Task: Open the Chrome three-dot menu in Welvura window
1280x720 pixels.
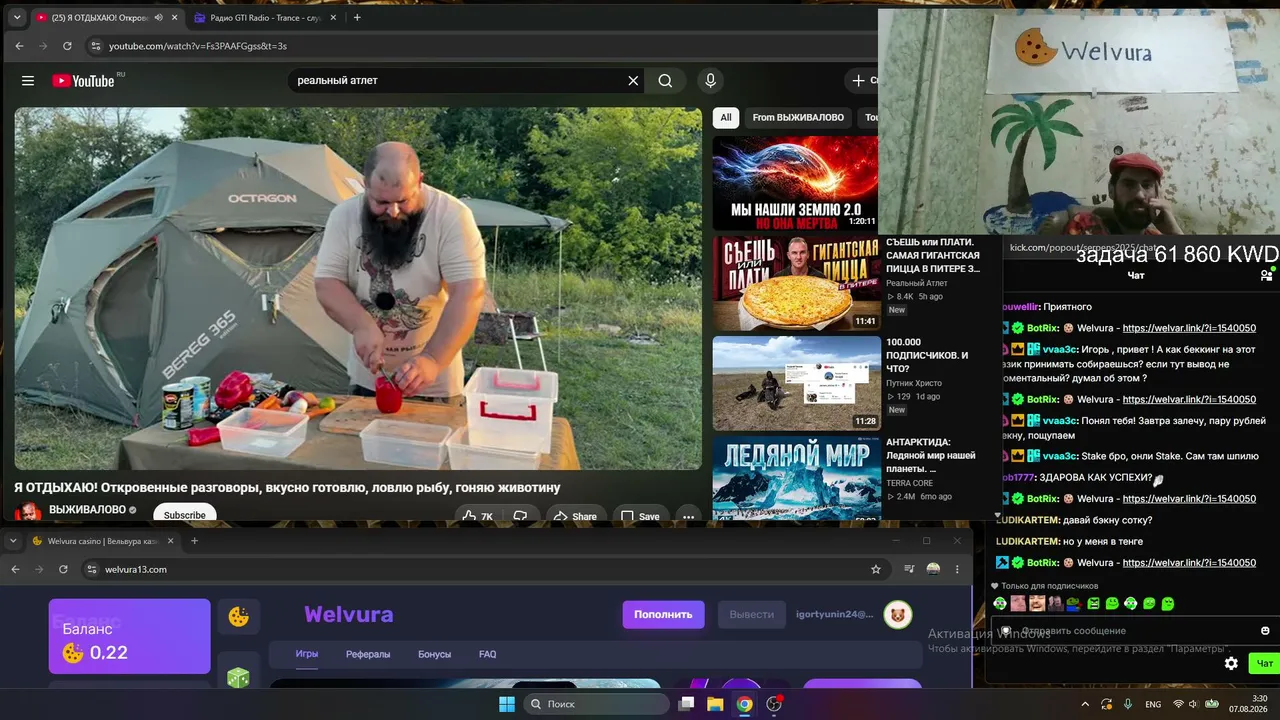Action: point(957,569)
